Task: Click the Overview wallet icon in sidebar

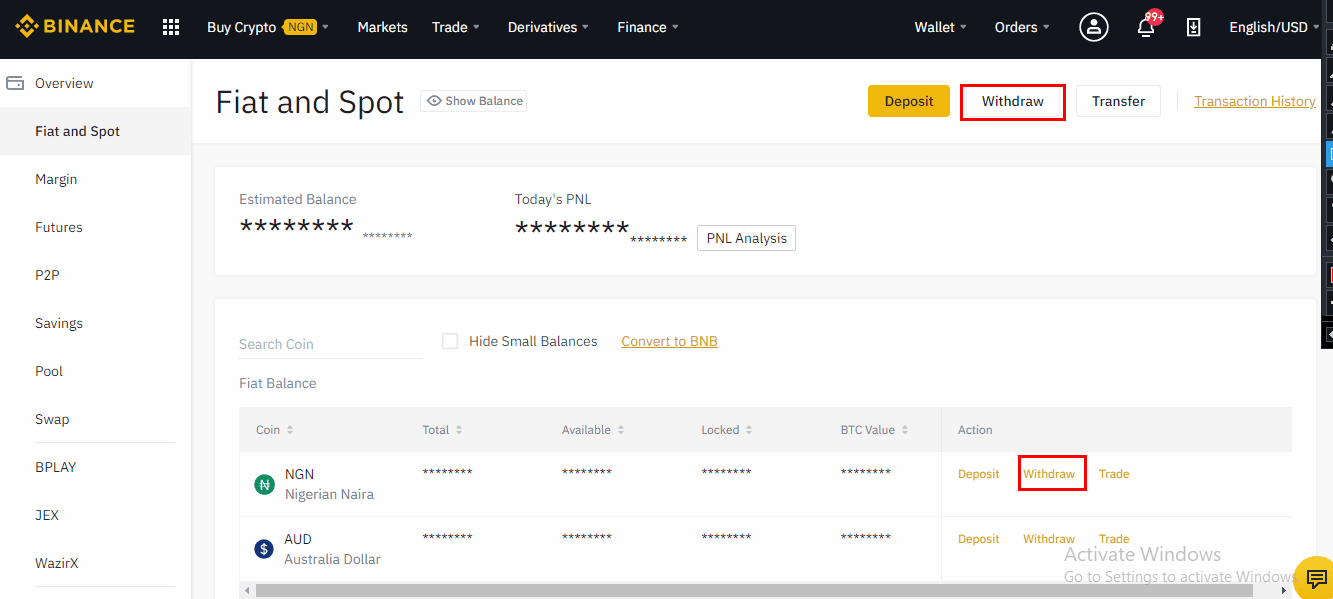Action: coord(15,83)
